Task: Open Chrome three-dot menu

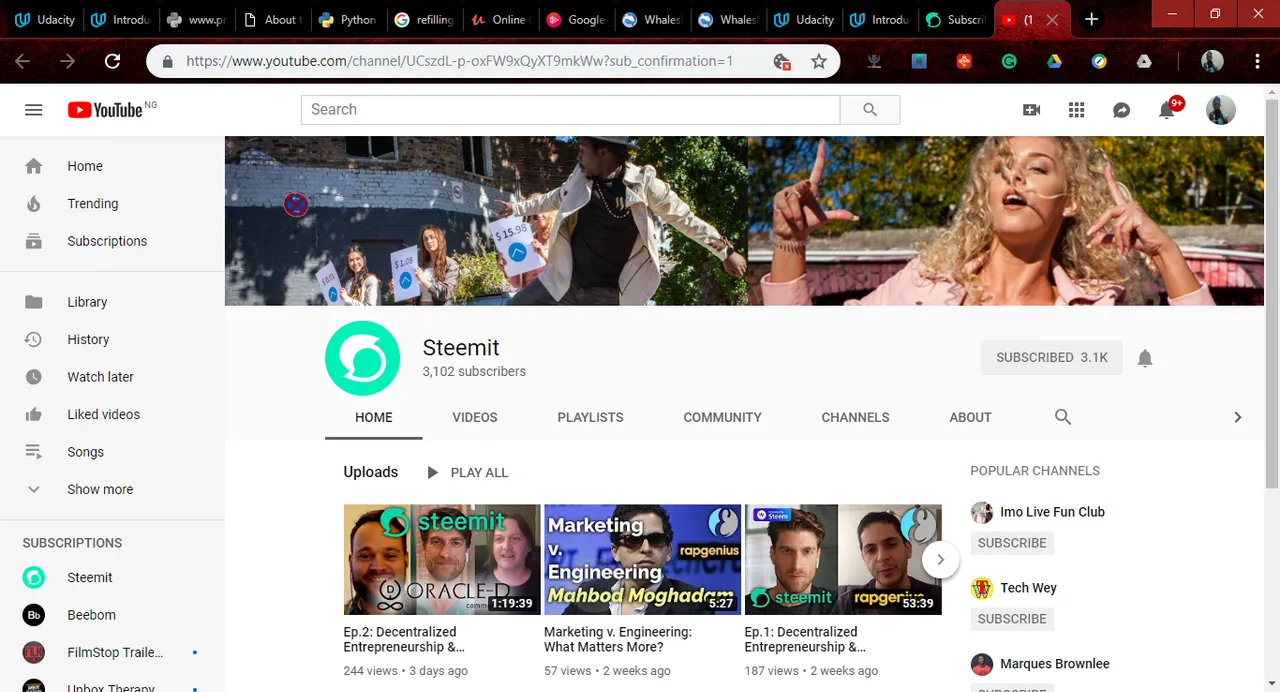Action: [x=1257, y=61]
